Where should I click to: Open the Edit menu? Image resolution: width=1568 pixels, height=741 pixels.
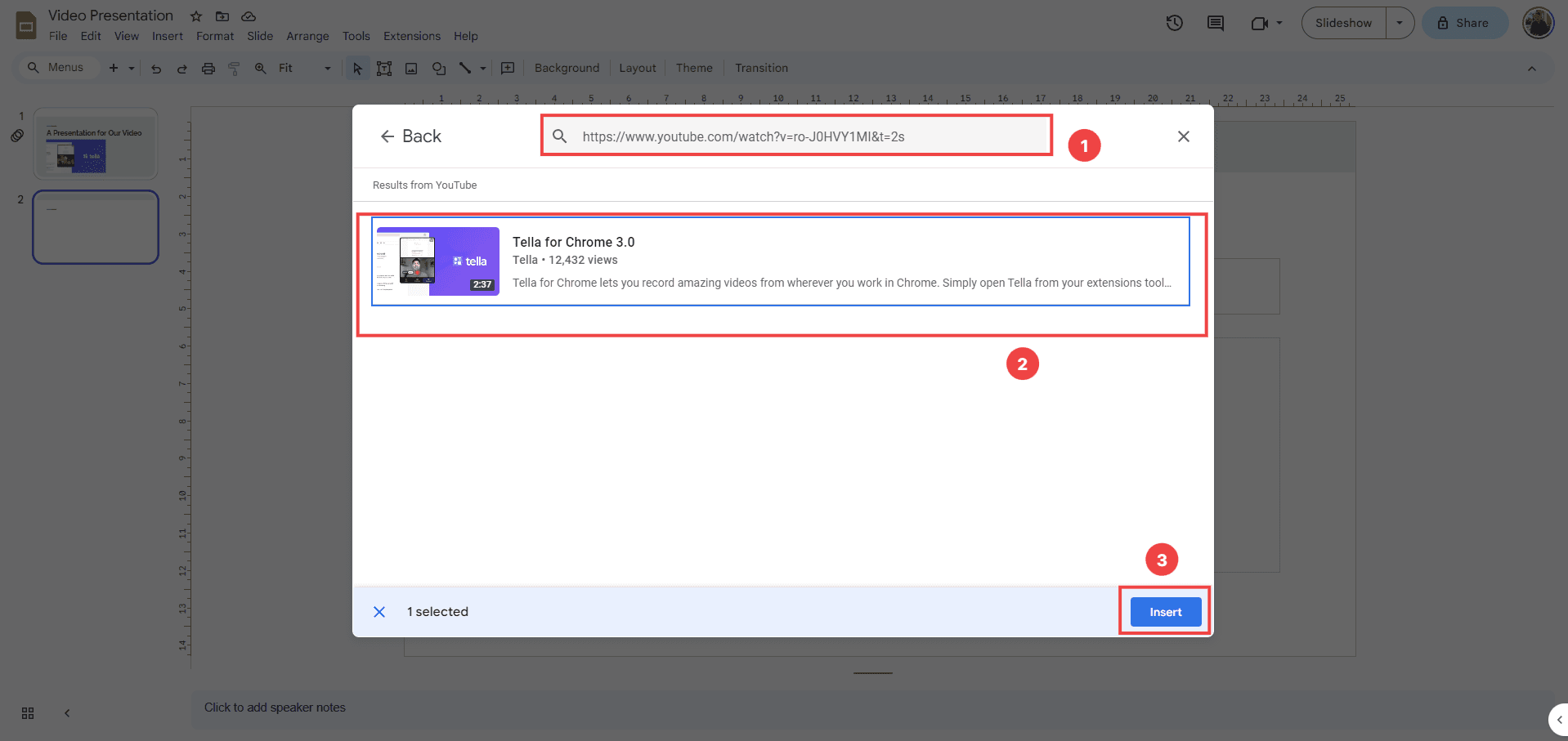coord(91,36)
